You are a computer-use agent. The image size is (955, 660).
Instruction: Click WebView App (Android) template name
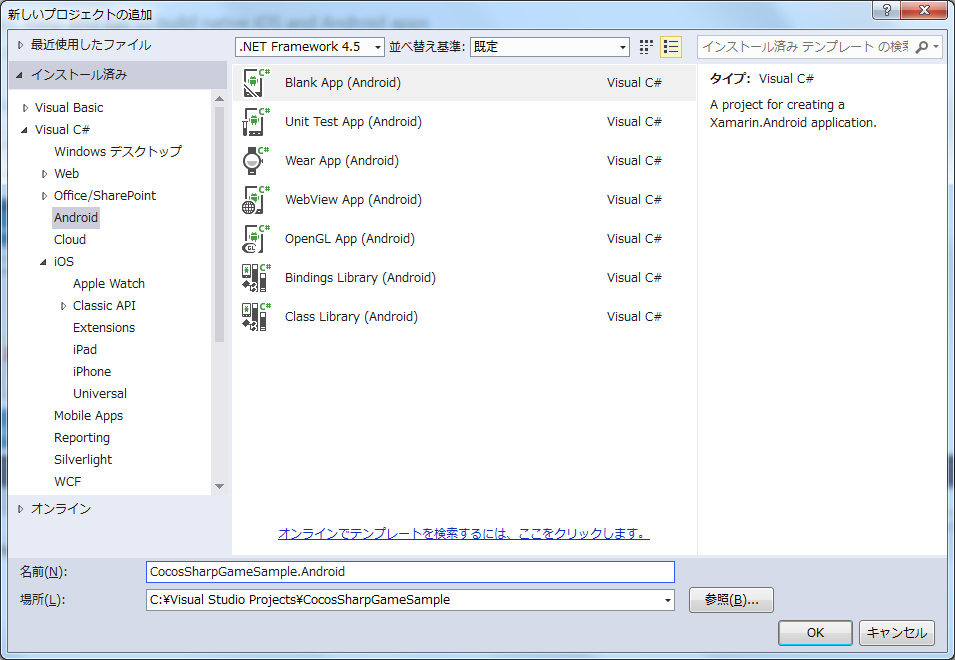coord(353,200)
